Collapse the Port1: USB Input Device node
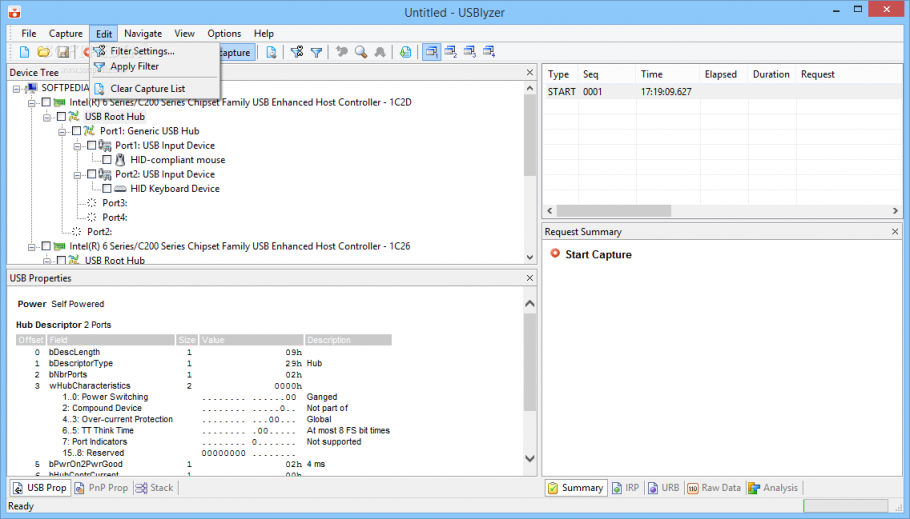Image resolution: width=910 pixels, height=519 pixels. (x=77, y=146)
